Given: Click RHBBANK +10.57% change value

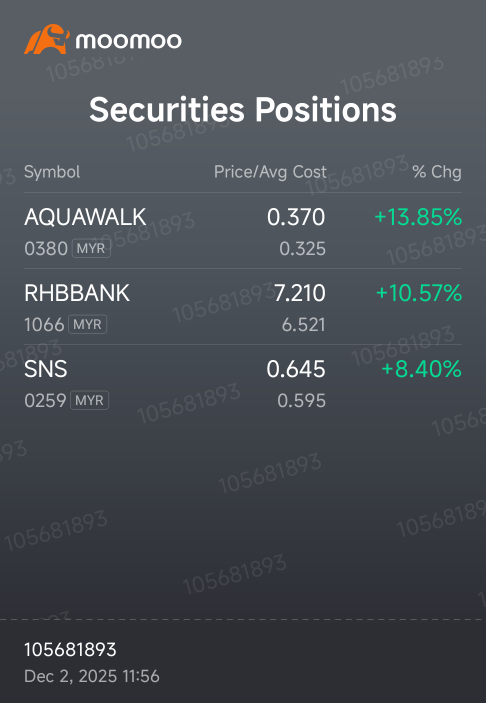Looking at the screenshot, I should (x=419, y=293).
